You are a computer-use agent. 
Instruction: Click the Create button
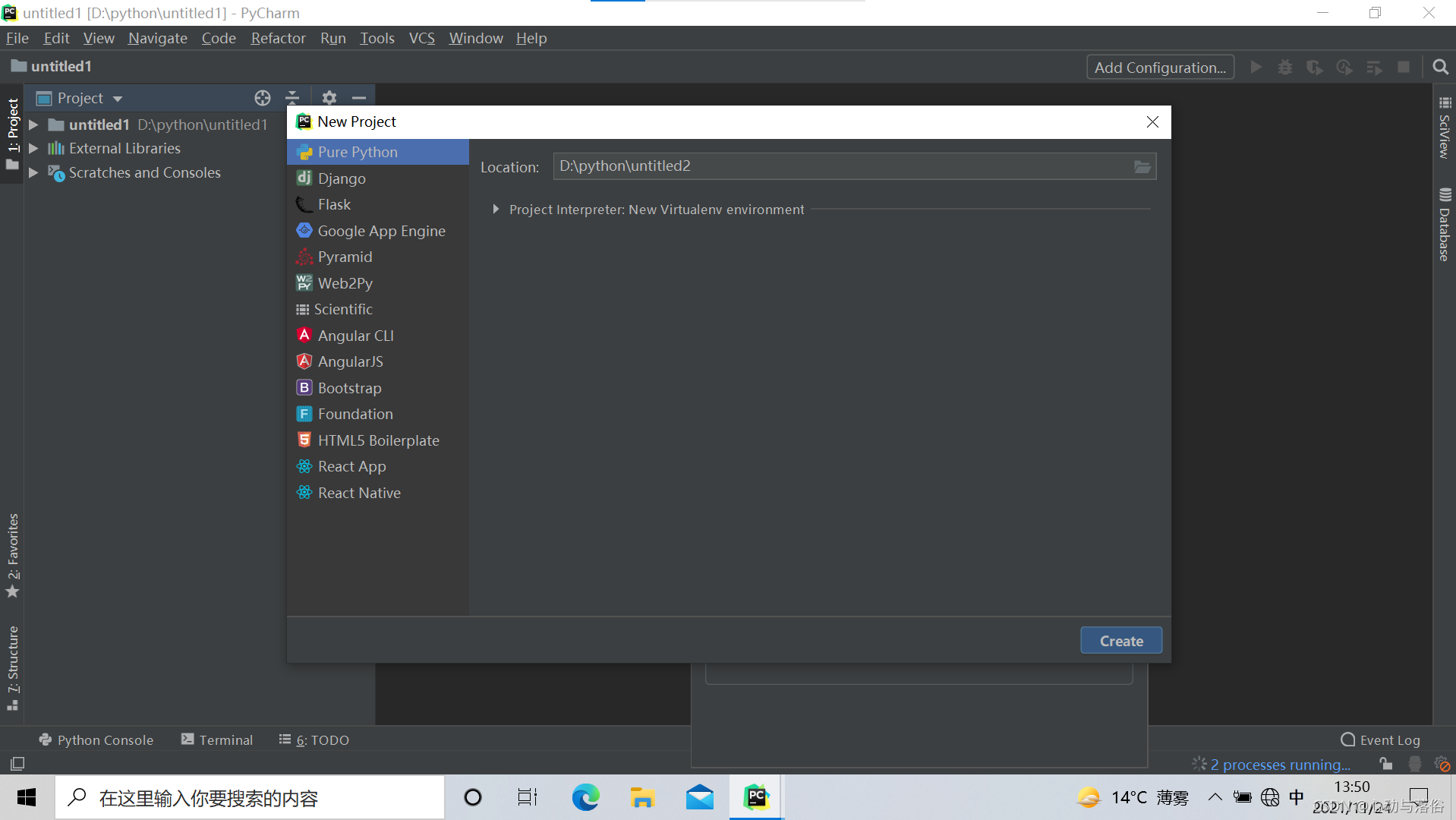pyautogui.click(x=1121, y=641)
